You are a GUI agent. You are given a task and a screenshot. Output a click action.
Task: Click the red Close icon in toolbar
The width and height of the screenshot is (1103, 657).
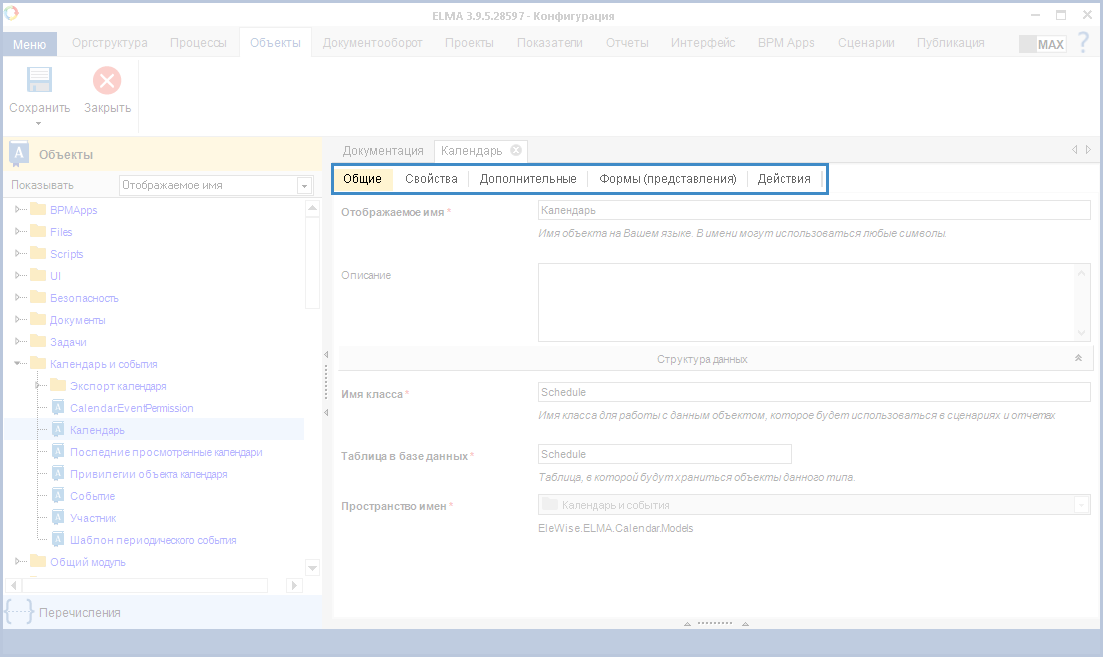point(107,81)
